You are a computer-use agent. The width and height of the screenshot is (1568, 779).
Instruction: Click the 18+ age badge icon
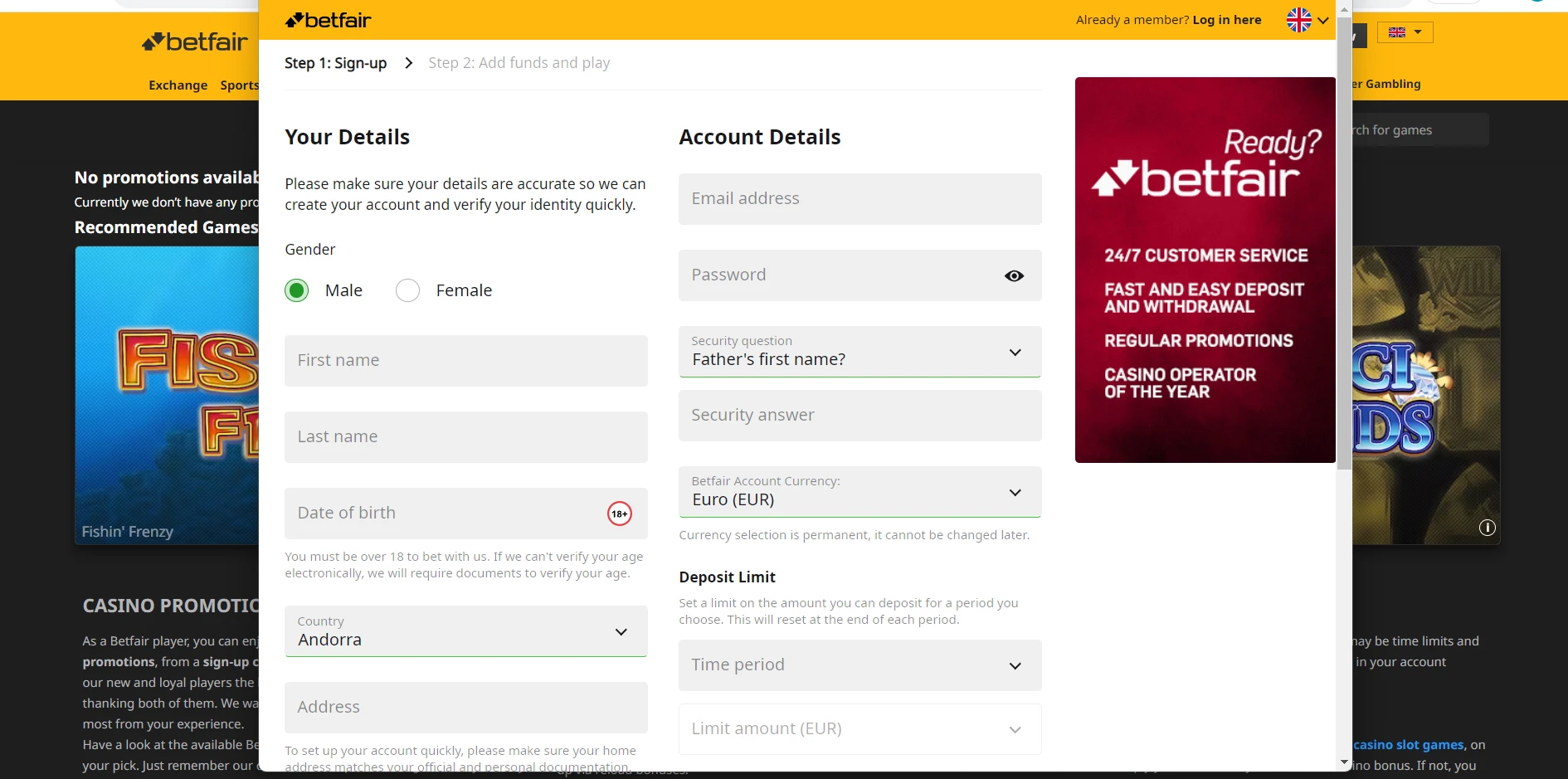[620, 514]
